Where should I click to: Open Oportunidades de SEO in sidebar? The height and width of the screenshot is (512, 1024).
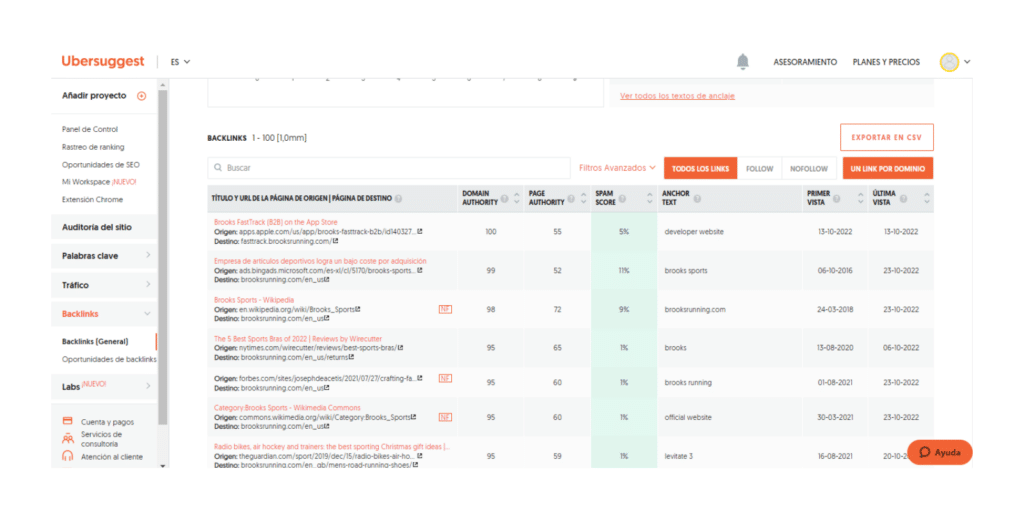(x=101, y=165)
